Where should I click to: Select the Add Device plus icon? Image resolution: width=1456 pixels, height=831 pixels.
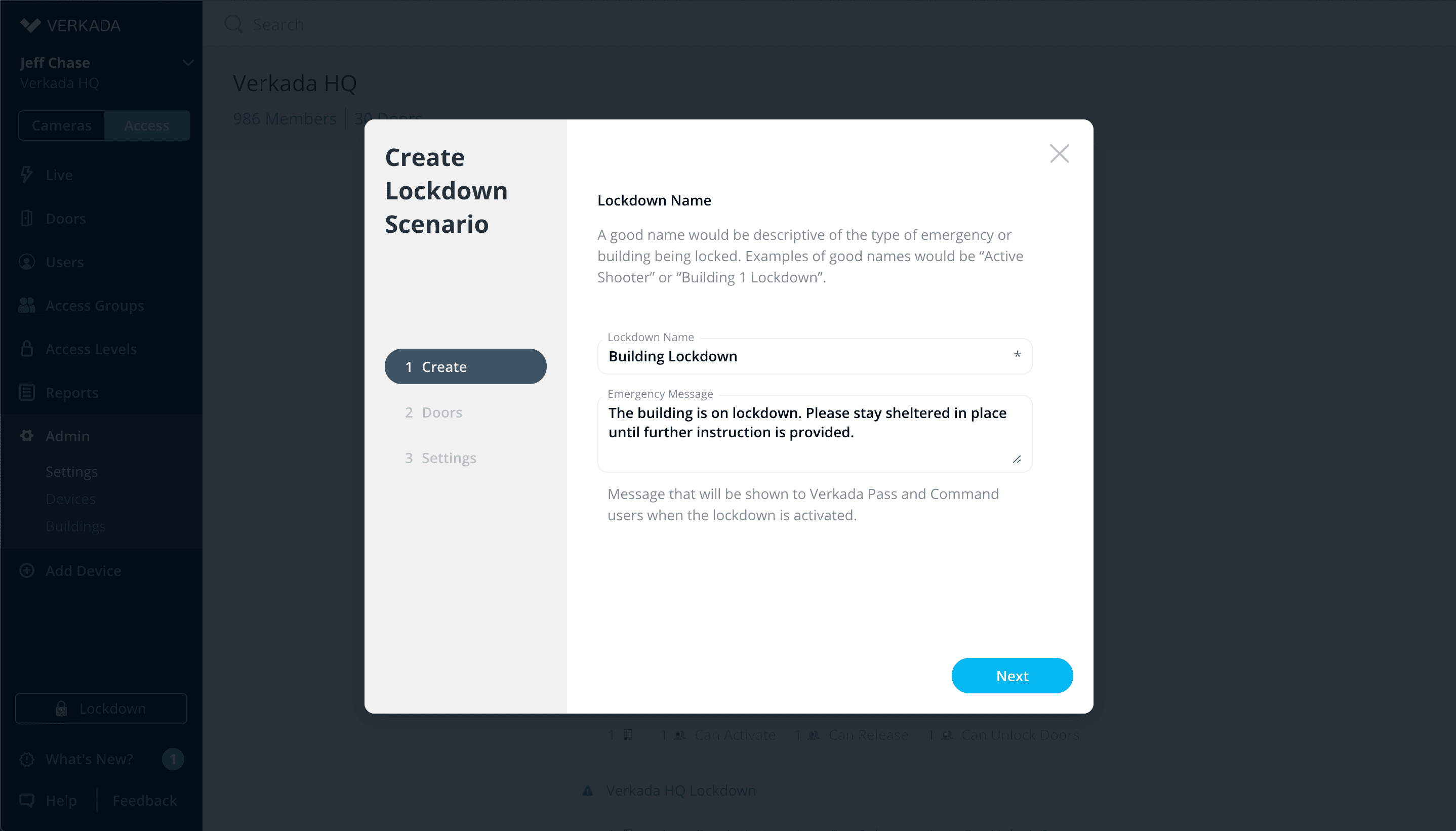click(27, 570)
